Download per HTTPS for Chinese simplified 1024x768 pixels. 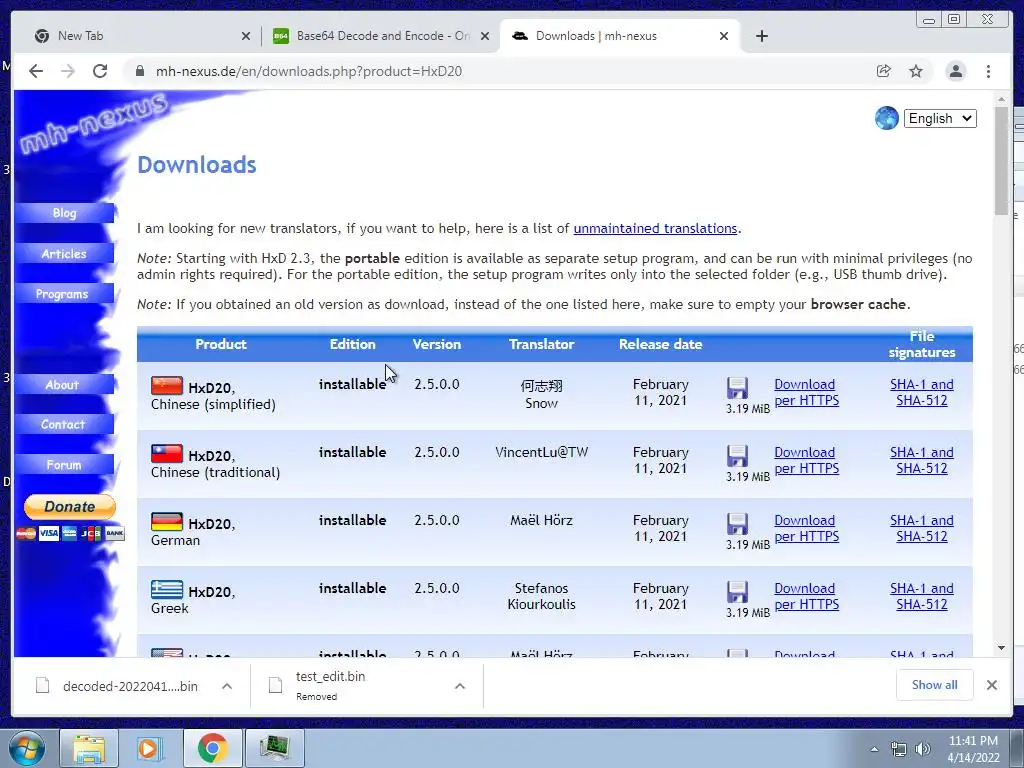click(x=807, y=392)
